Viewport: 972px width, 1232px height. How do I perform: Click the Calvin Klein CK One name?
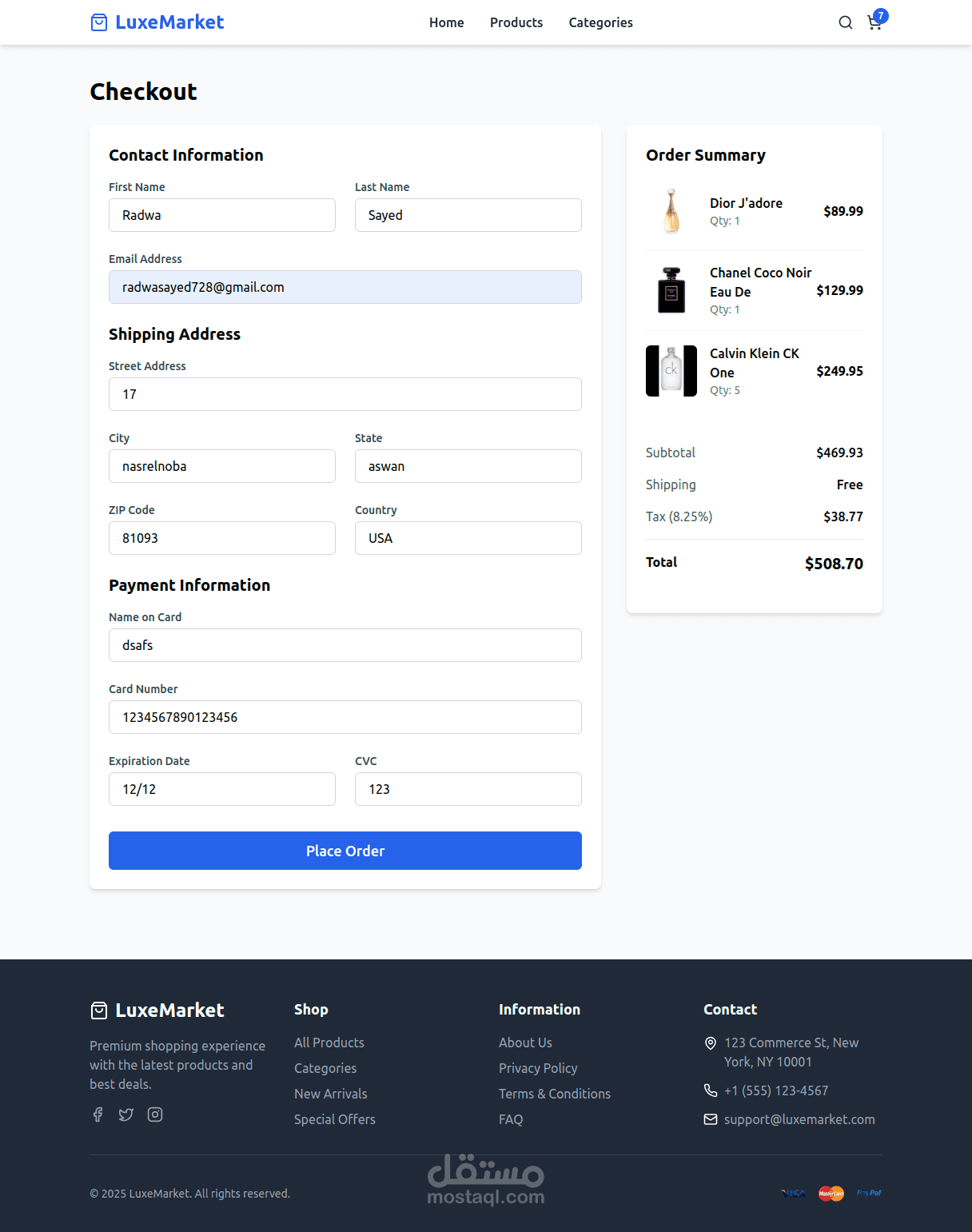754,363
